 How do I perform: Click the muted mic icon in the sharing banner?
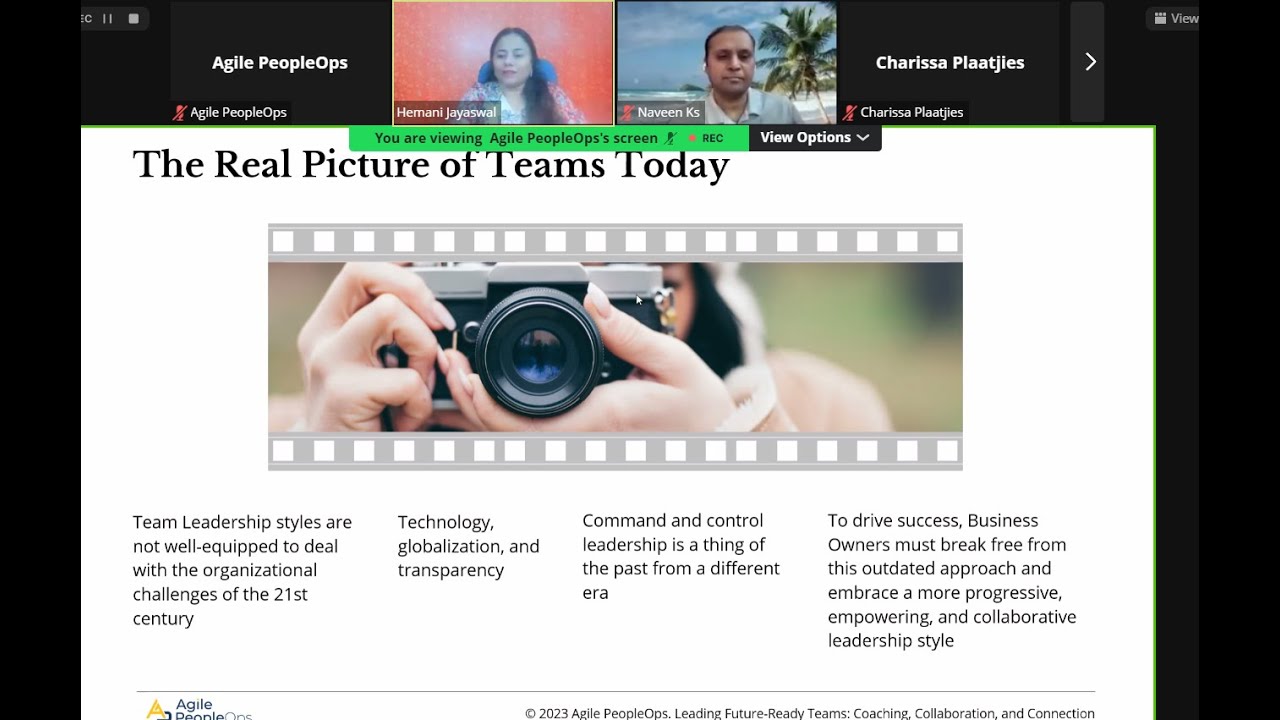point(671,138)
